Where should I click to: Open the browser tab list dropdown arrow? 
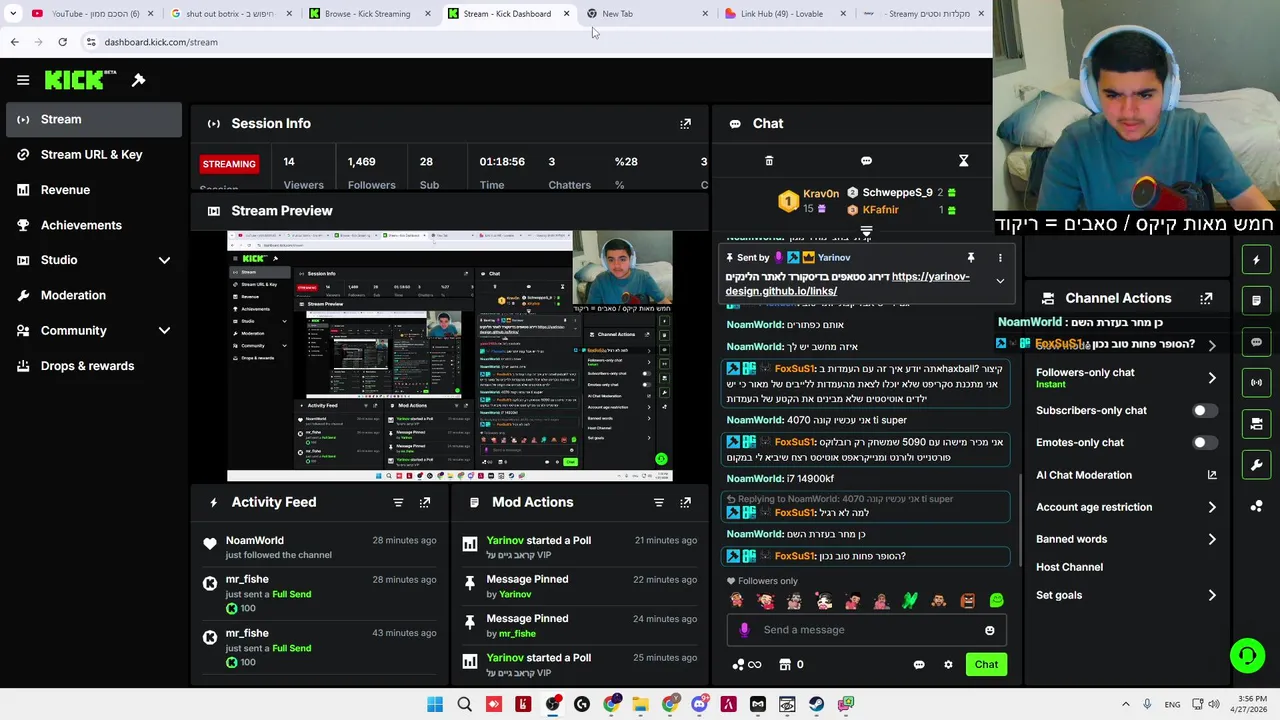click(x=13, y=14)
